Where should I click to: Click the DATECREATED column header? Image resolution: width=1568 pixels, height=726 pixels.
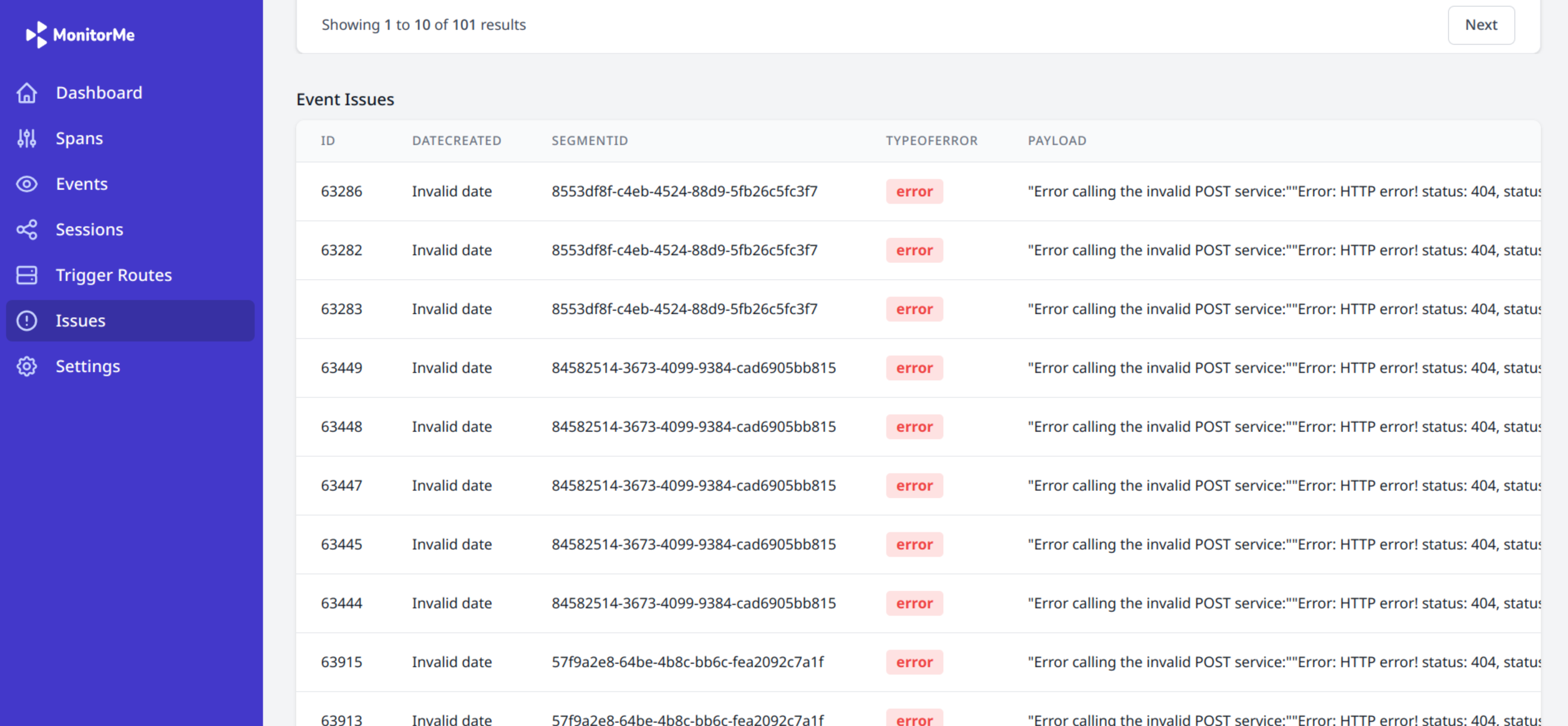coord(456,140)
